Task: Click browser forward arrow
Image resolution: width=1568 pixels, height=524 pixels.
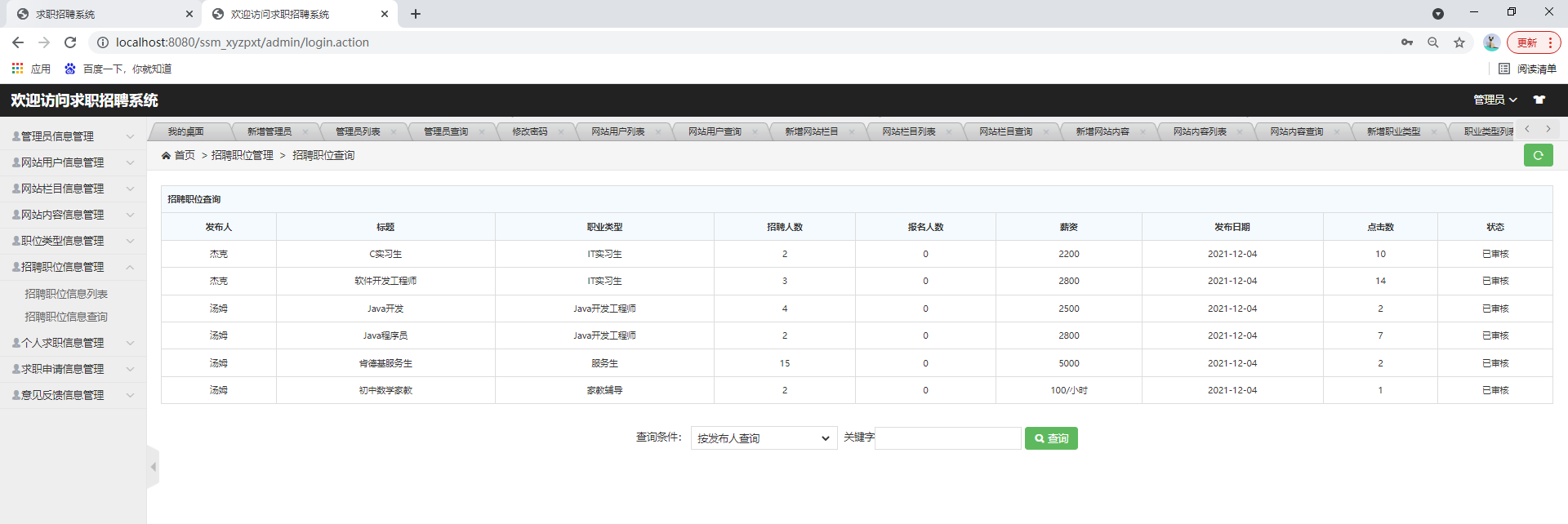Action: click(x=44, y=42)
